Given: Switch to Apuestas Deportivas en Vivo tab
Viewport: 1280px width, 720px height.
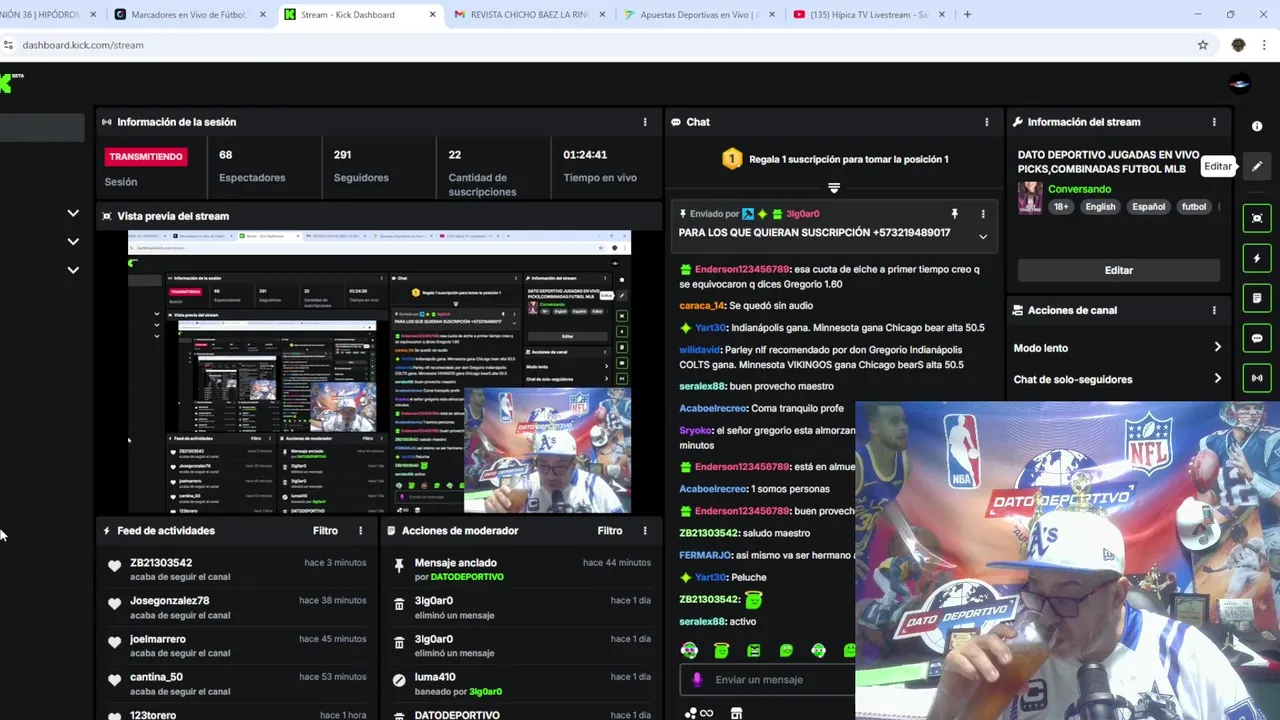Looking at the screenshot, I should tap(700, 14).
